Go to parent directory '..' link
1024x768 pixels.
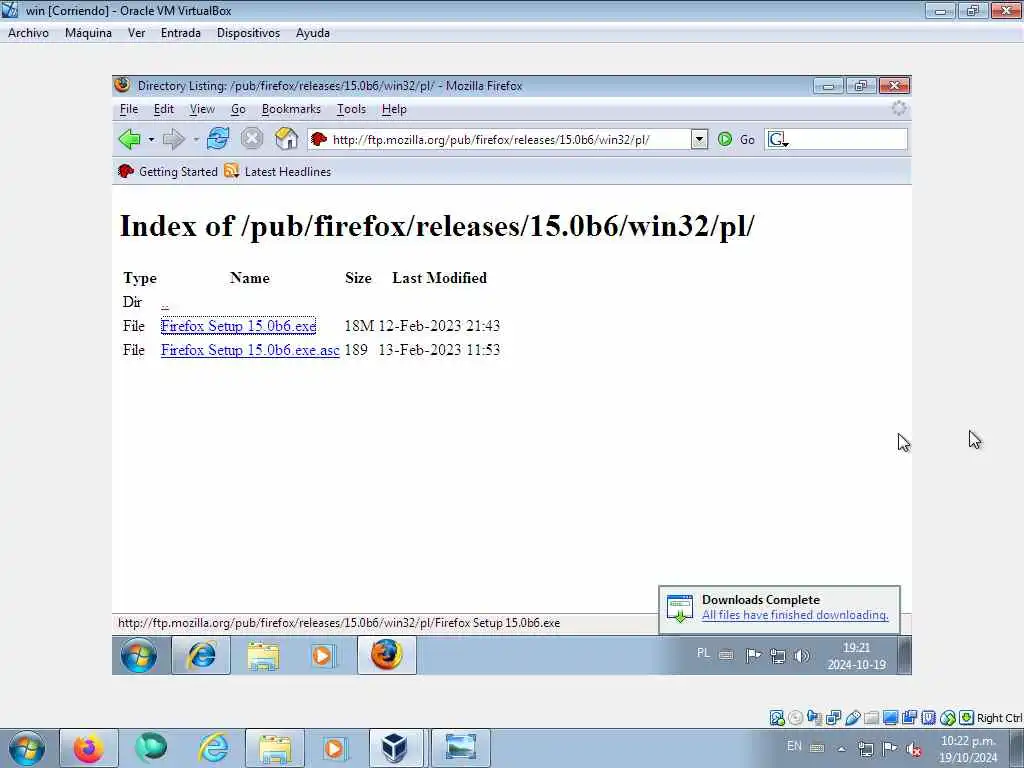(165, 304)
